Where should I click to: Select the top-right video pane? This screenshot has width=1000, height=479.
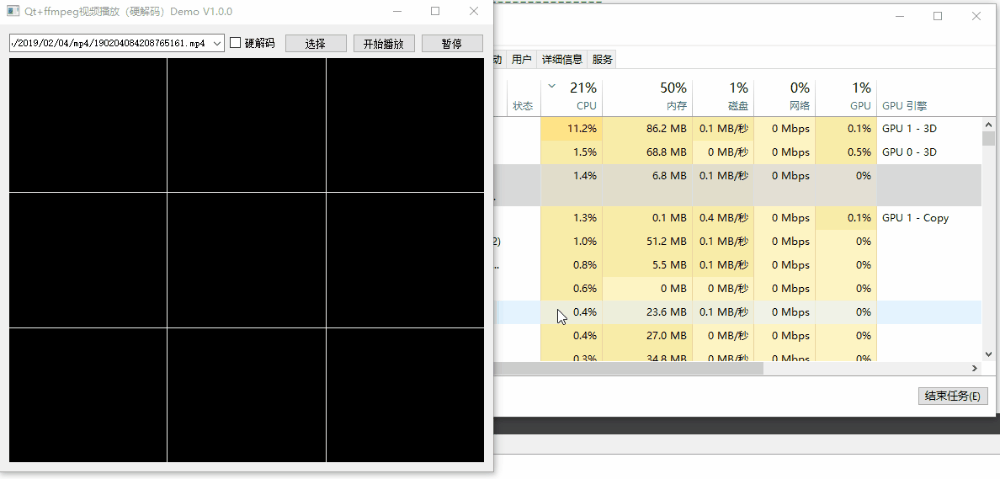coord(405,124)
